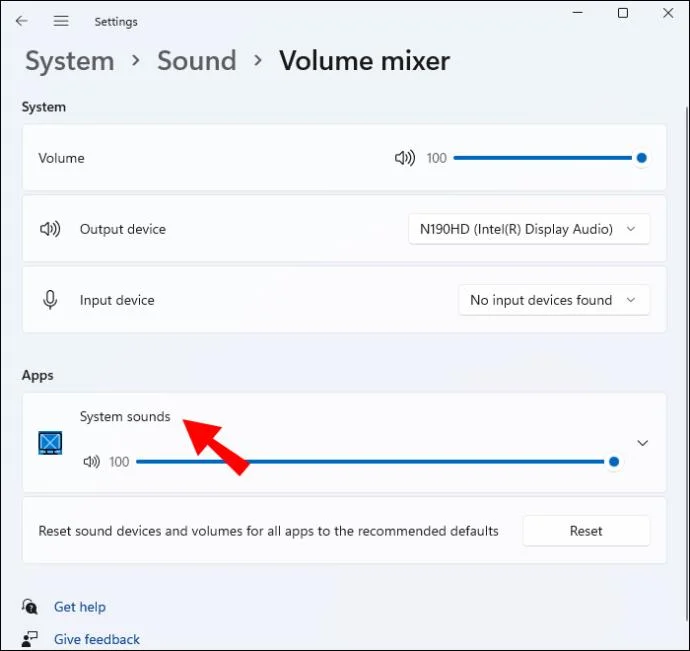Navigate to System breadcrumb

pyautogui.click(x=70, y=61)
